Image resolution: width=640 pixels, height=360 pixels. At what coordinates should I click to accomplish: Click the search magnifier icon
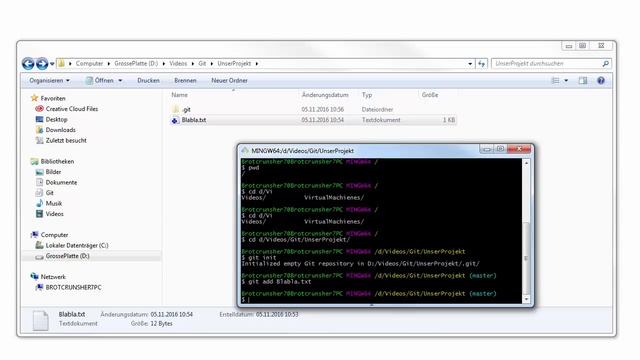coord(606,64)
